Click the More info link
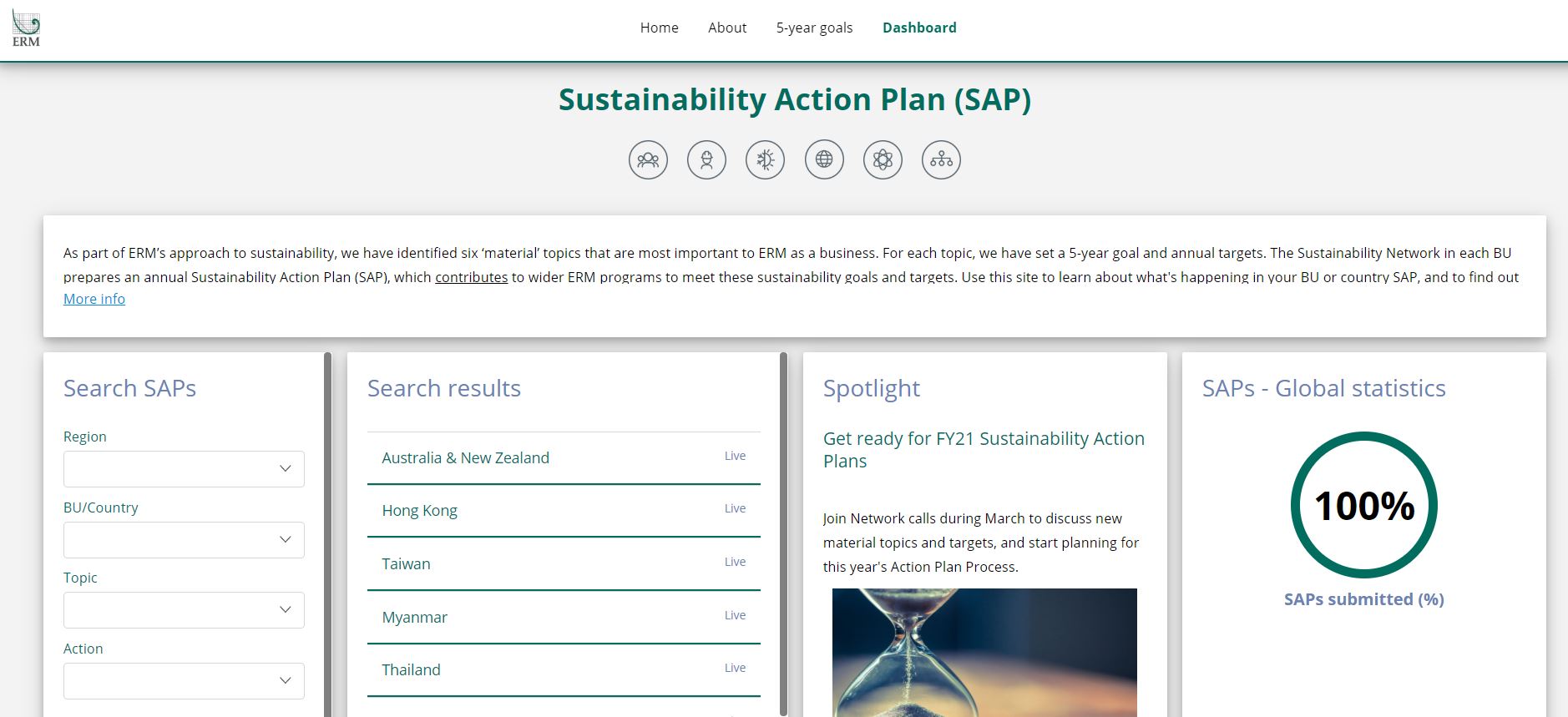 94,299
